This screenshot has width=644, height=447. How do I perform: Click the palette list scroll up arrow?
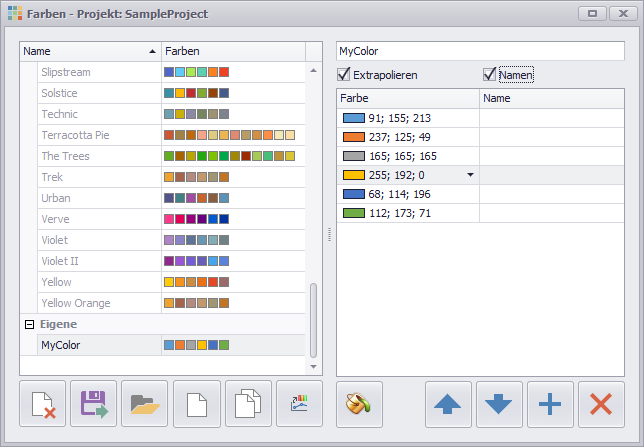[x=313, y=71]
